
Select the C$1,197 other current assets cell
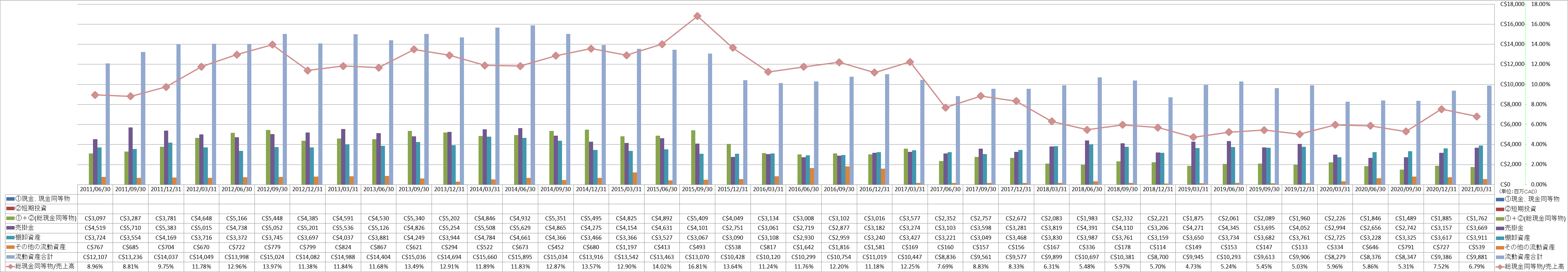pyautogui.click(x=627, y=248)
